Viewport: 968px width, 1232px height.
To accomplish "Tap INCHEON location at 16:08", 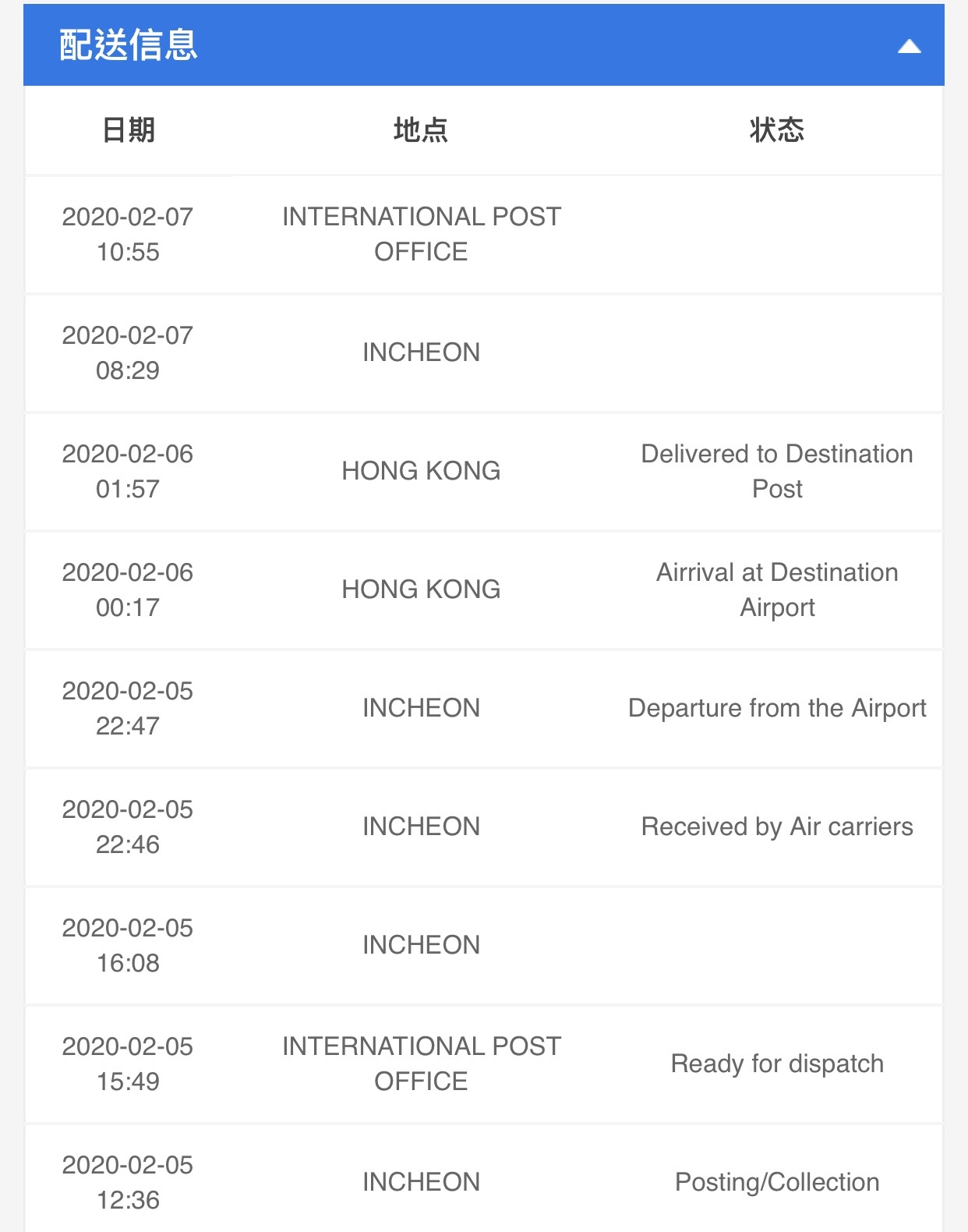I will click(421, 945).
